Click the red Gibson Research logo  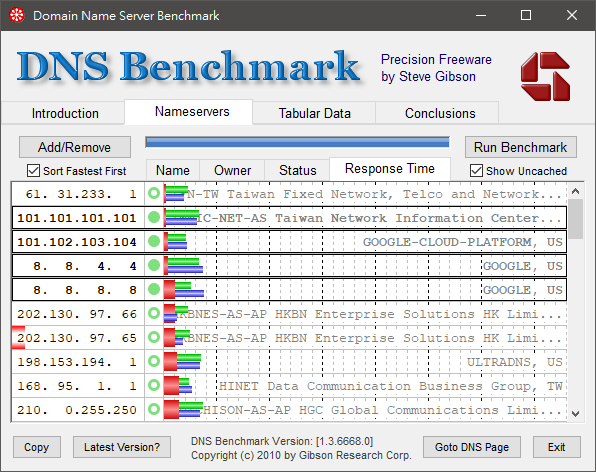545,76
